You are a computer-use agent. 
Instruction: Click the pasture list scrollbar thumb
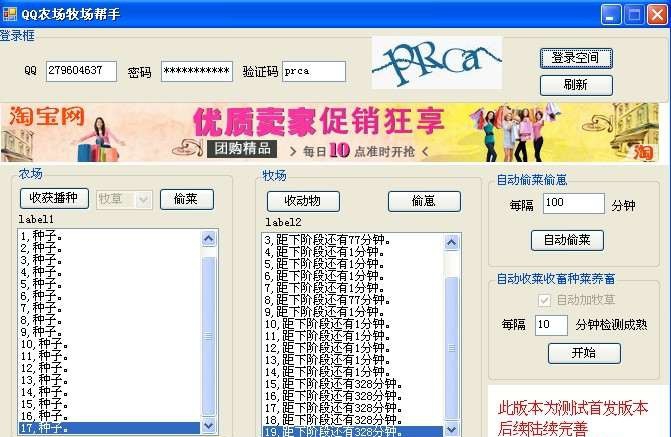(452, 348)
